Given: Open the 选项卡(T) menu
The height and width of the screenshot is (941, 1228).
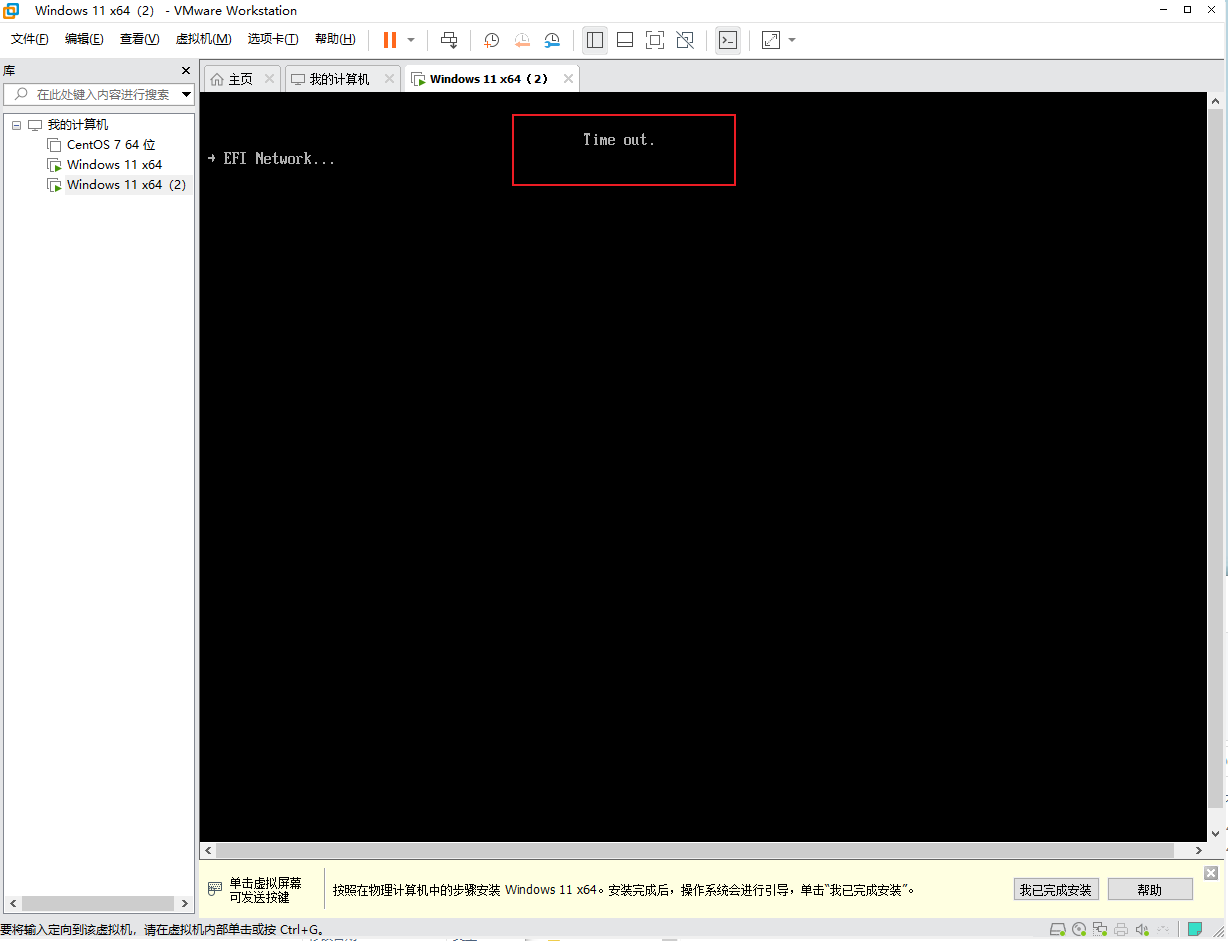Looking at the screenshot, I should pos(273,39).
